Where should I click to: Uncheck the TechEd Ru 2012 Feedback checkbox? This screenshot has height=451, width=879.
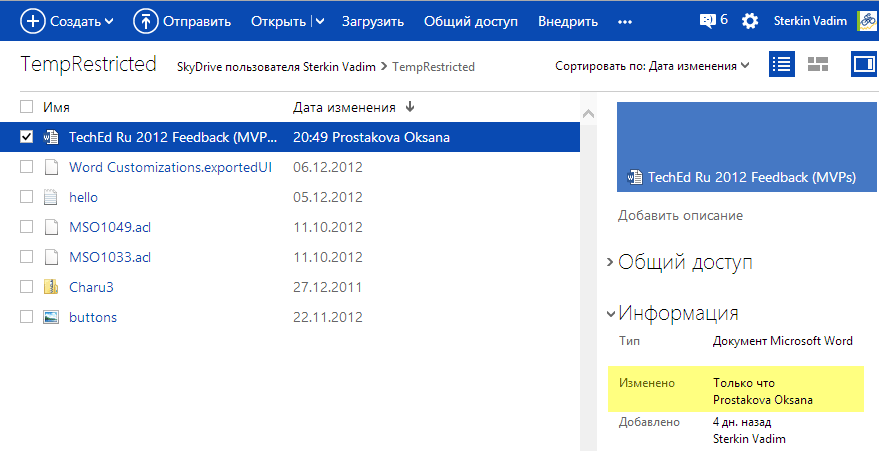click(26, 137)
